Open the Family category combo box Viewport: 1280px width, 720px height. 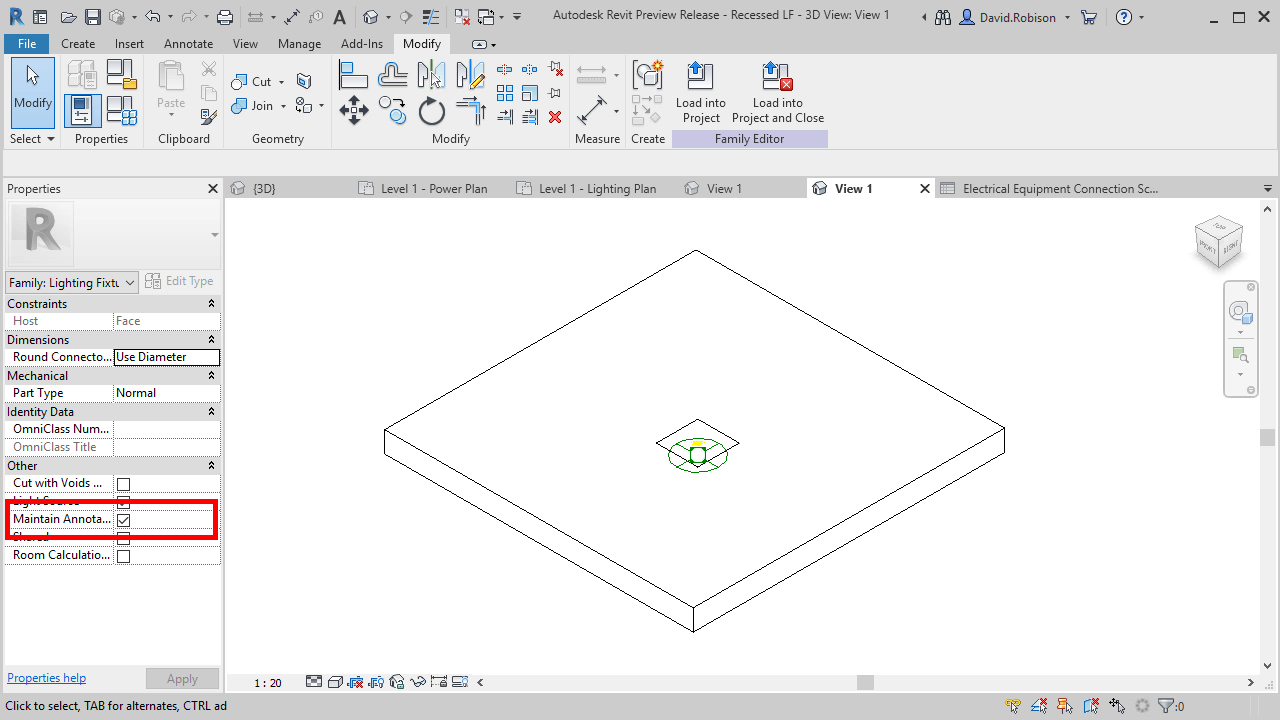[70, 282]
